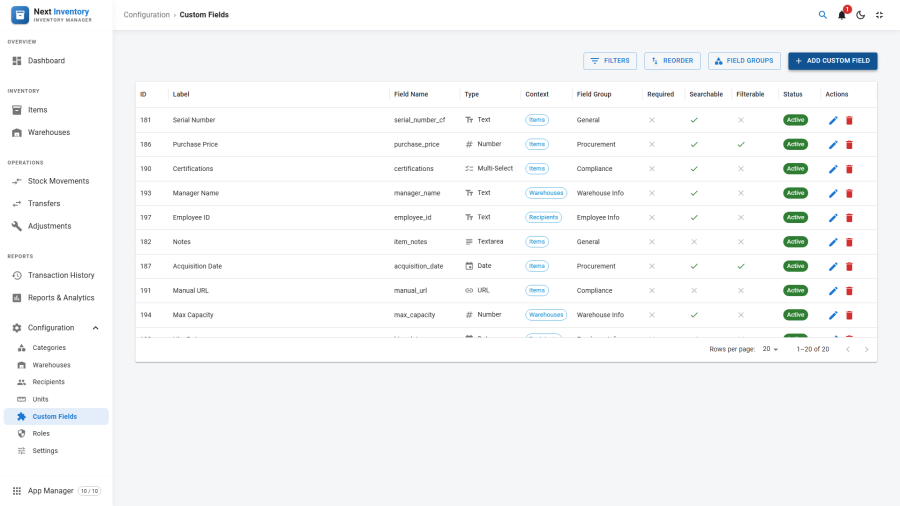Image resolution: width=900 pixels, height=506 pixels.
Task: Go to Dashboard
Action: [x=56, y=61]
